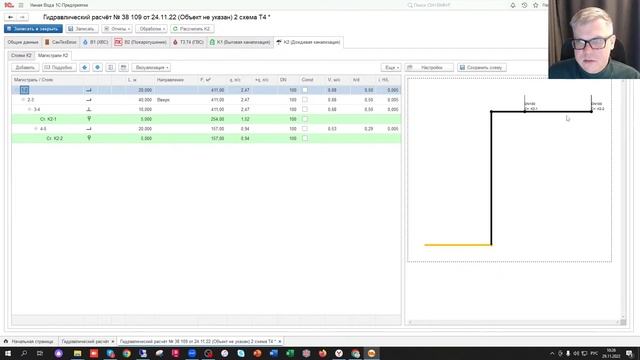Viewport: 640px width, 360px height.
Task: Select tree row Ст. К2-1
Action: click(206, 119)
